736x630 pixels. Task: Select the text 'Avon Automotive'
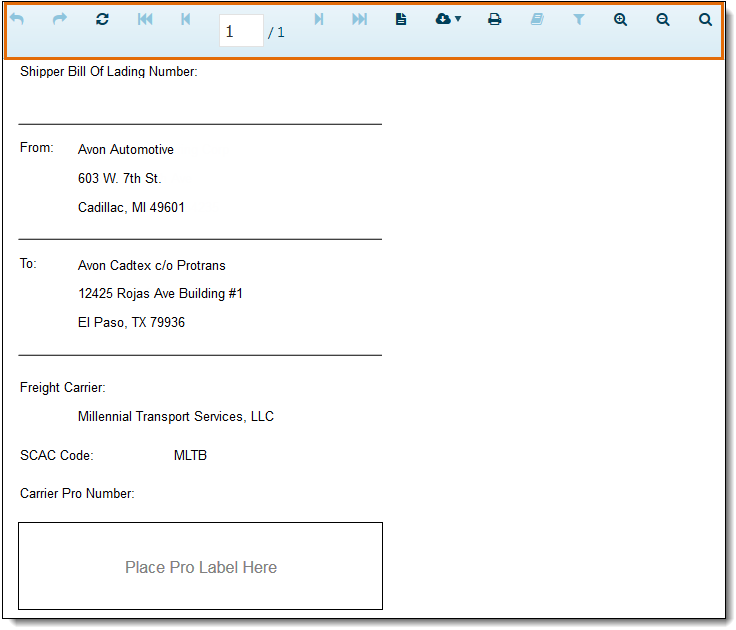point(126,149)
